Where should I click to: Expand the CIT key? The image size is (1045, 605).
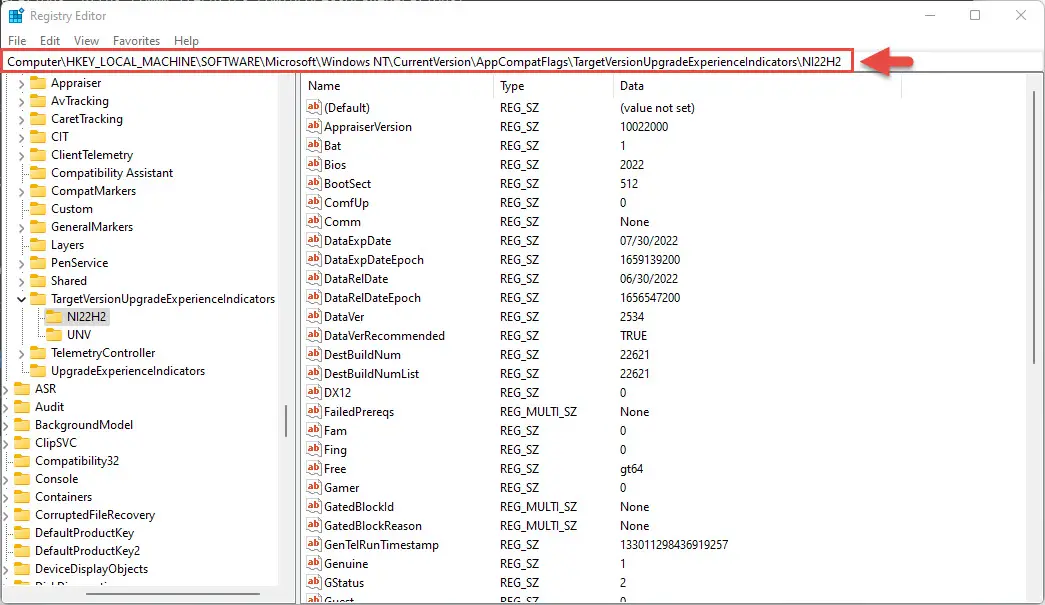(x=21, y=137)
